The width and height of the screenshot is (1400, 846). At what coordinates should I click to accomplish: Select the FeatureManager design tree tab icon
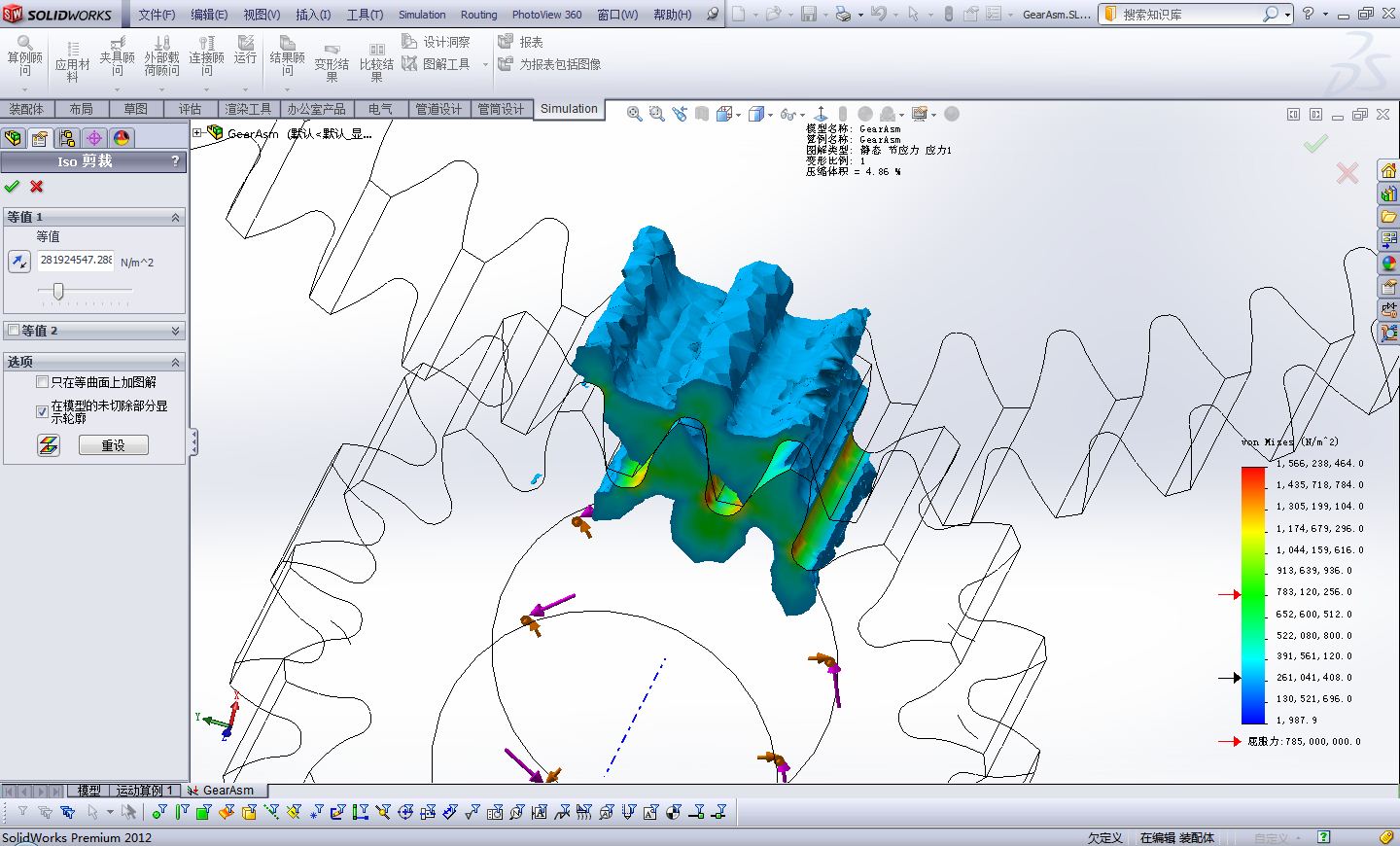pyautogui.click(x=13, y=138)
